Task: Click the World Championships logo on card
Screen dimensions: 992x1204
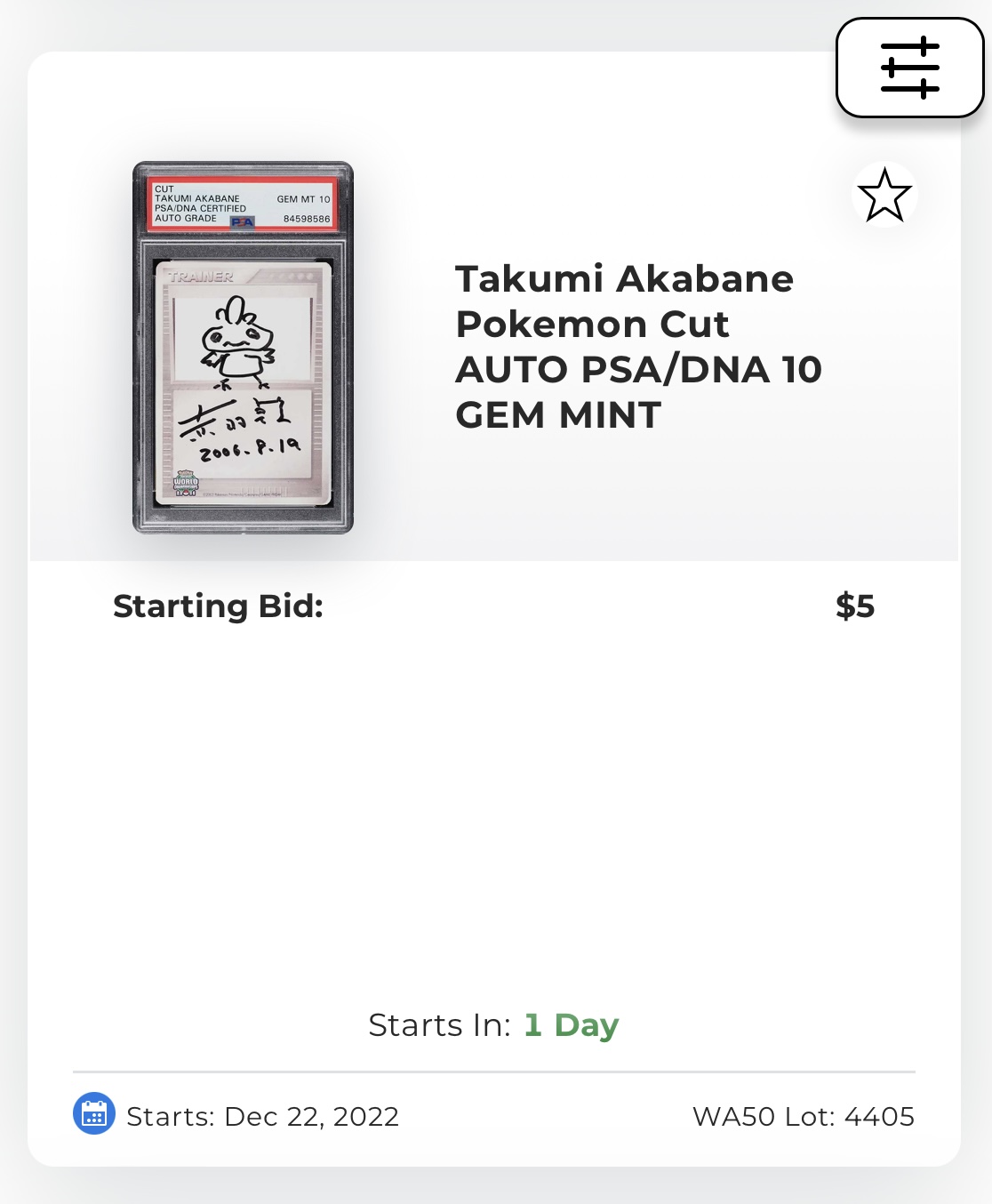Action: tap(186, 483)
